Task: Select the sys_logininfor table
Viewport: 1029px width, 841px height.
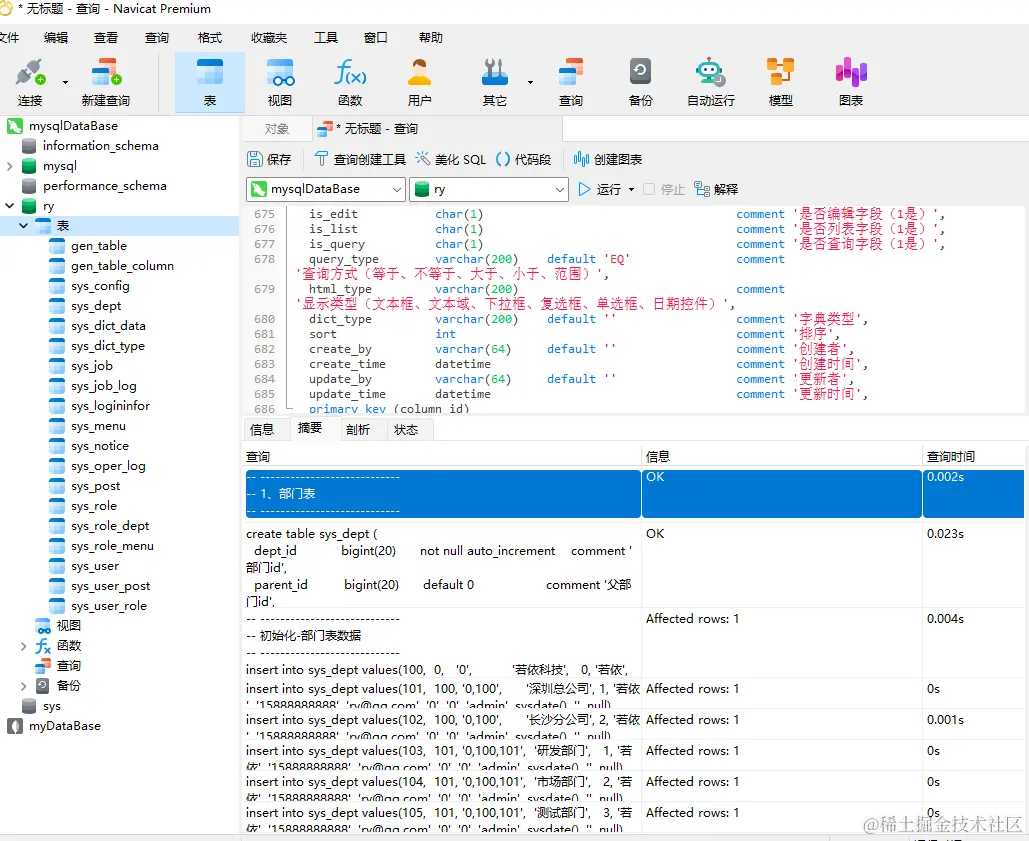Action: (x=110, y=406)
